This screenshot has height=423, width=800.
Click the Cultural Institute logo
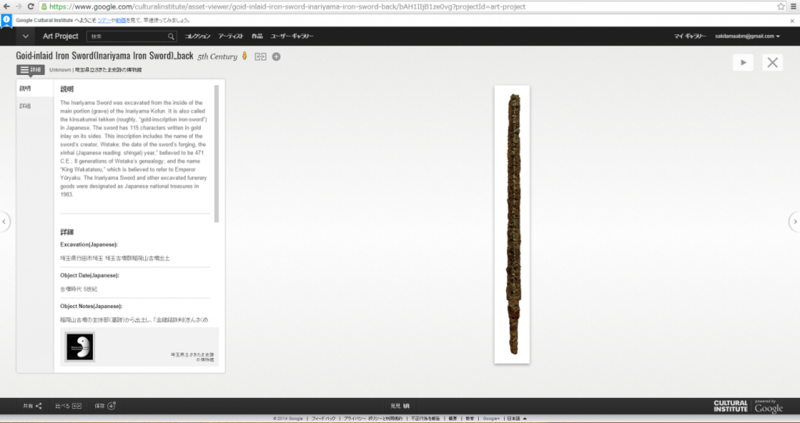tap(730, 406)
